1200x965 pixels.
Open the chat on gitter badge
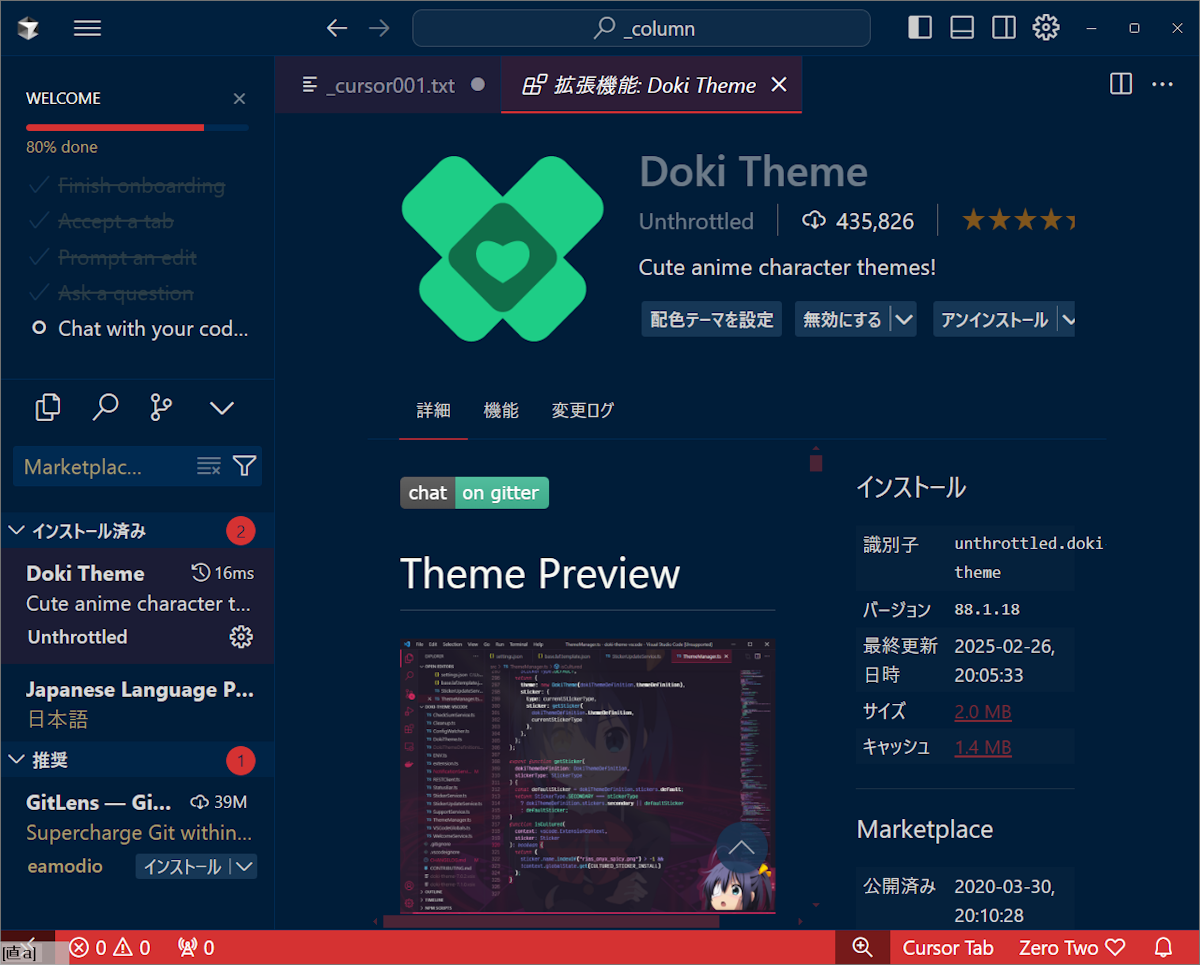[475, 492]
